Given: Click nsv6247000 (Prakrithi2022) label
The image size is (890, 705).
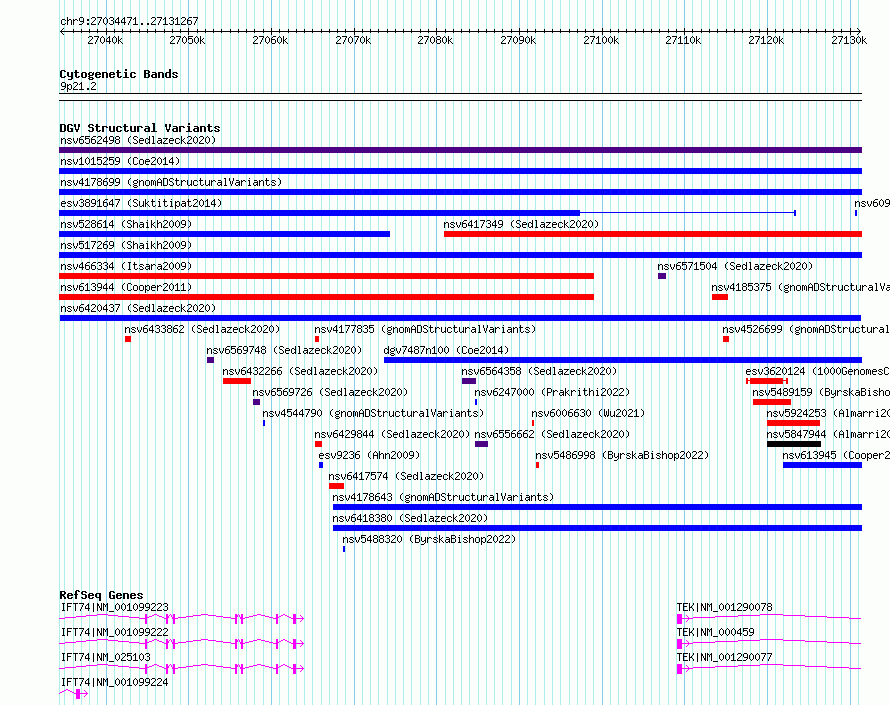Looking at the screenshot, I should click(552, 392).
